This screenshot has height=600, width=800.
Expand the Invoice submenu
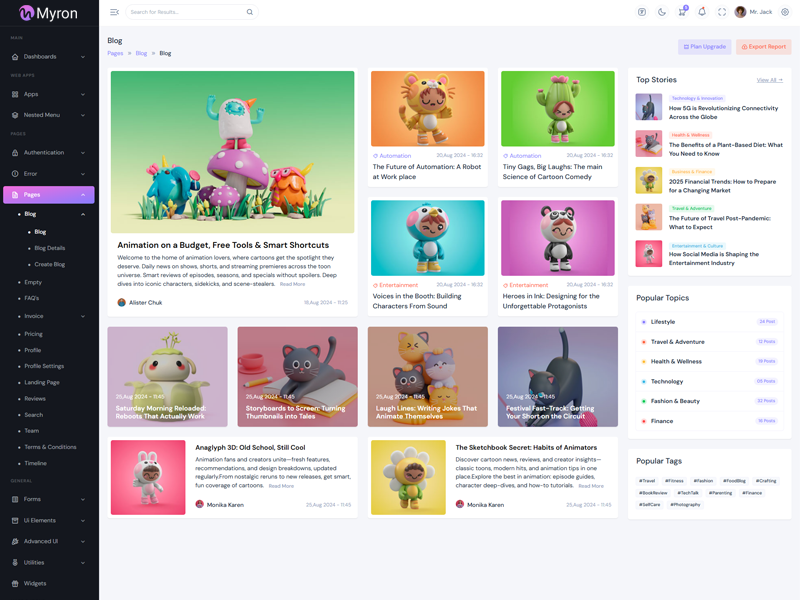click(x=50, y=316)
